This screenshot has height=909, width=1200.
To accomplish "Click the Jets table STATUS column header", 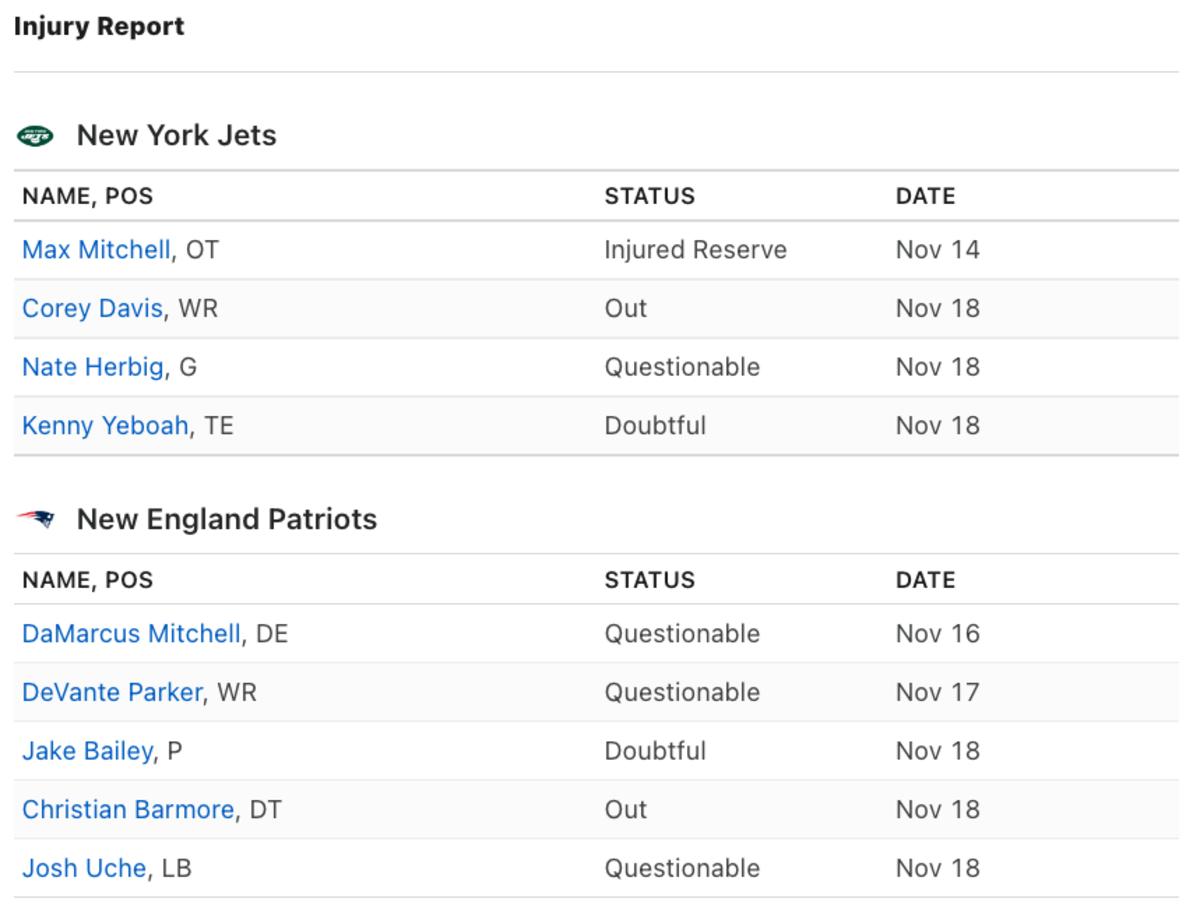I will (x=649, y=196).
